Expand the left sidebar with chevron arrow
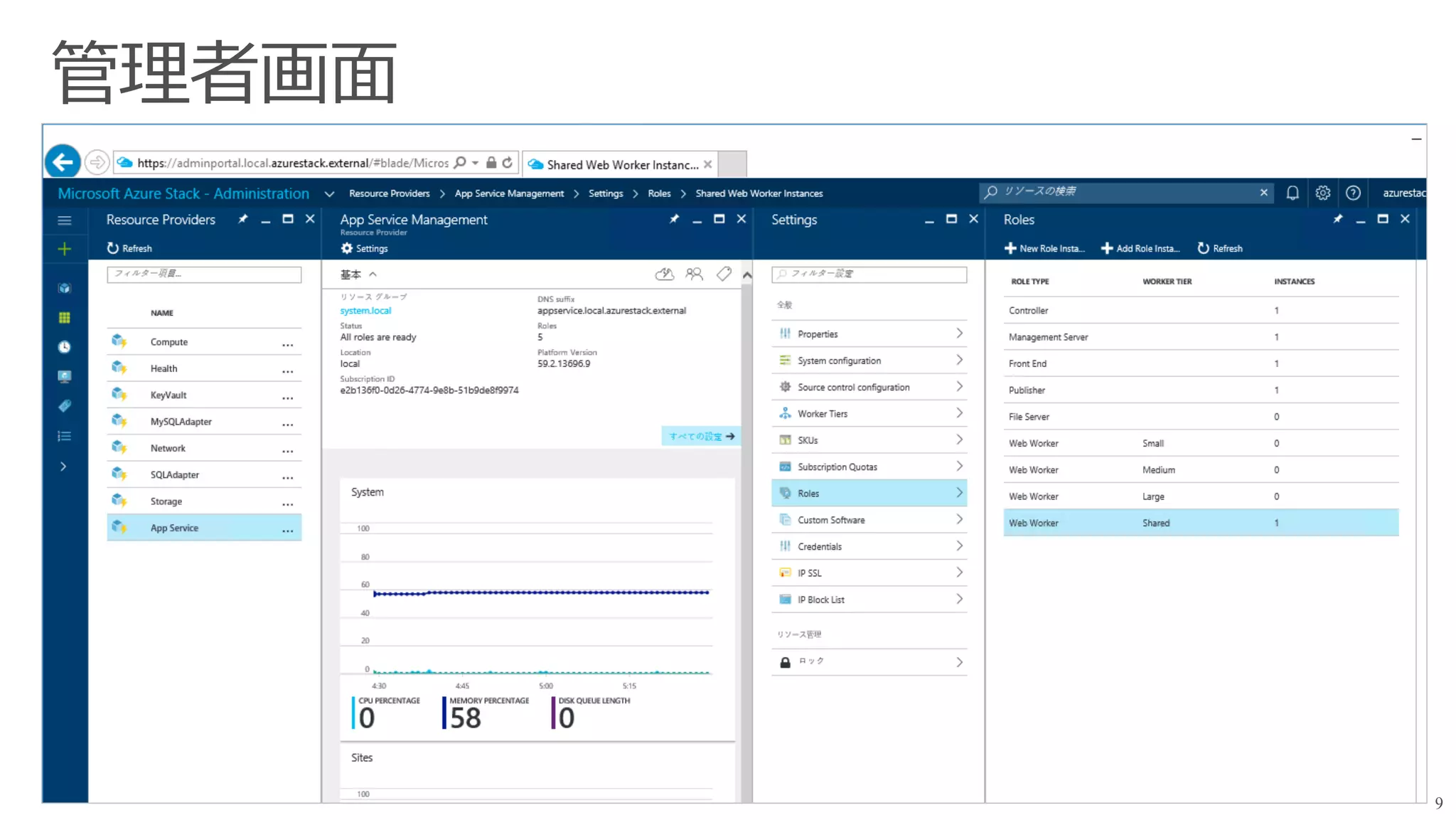 point(63,467)
